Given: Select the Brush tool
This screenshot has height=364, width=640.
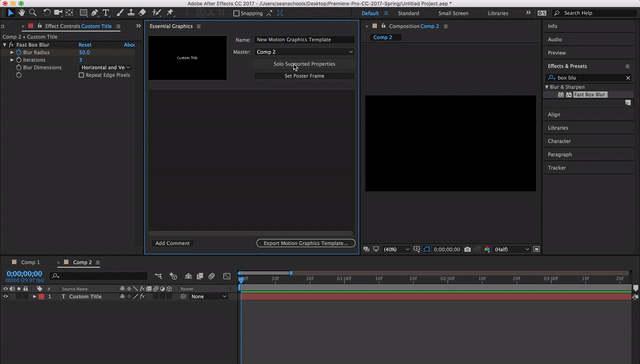Looking at the screenshot, I should tap(120, 13).
